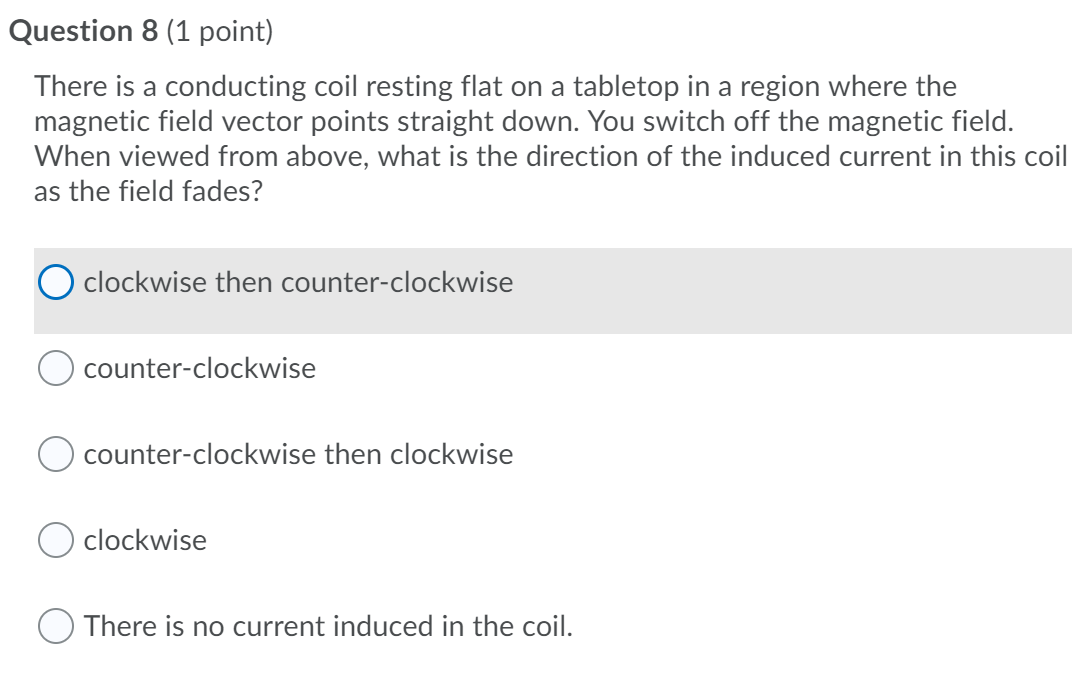Select the "counter-clockwise then clockwise" radio button

click(x=54, y=454)
